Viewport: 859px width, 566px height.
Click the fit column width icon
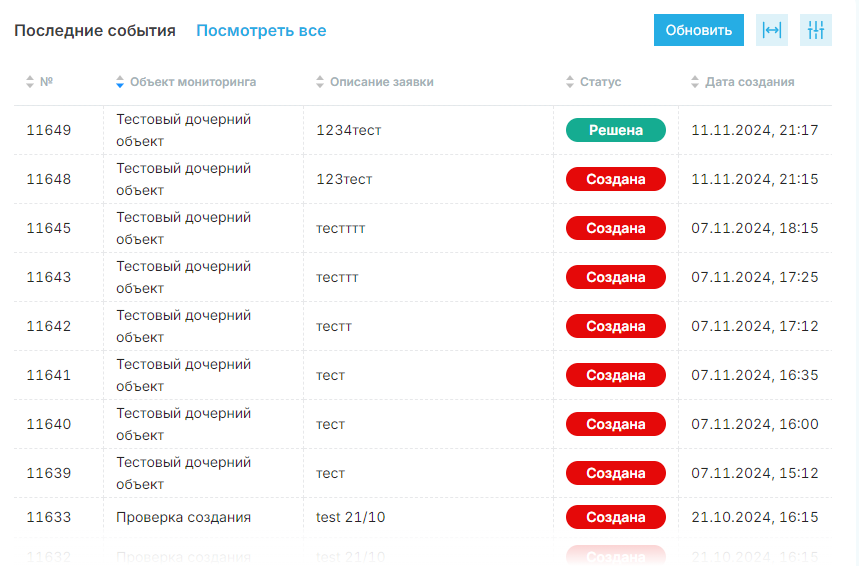coord(771,30)
